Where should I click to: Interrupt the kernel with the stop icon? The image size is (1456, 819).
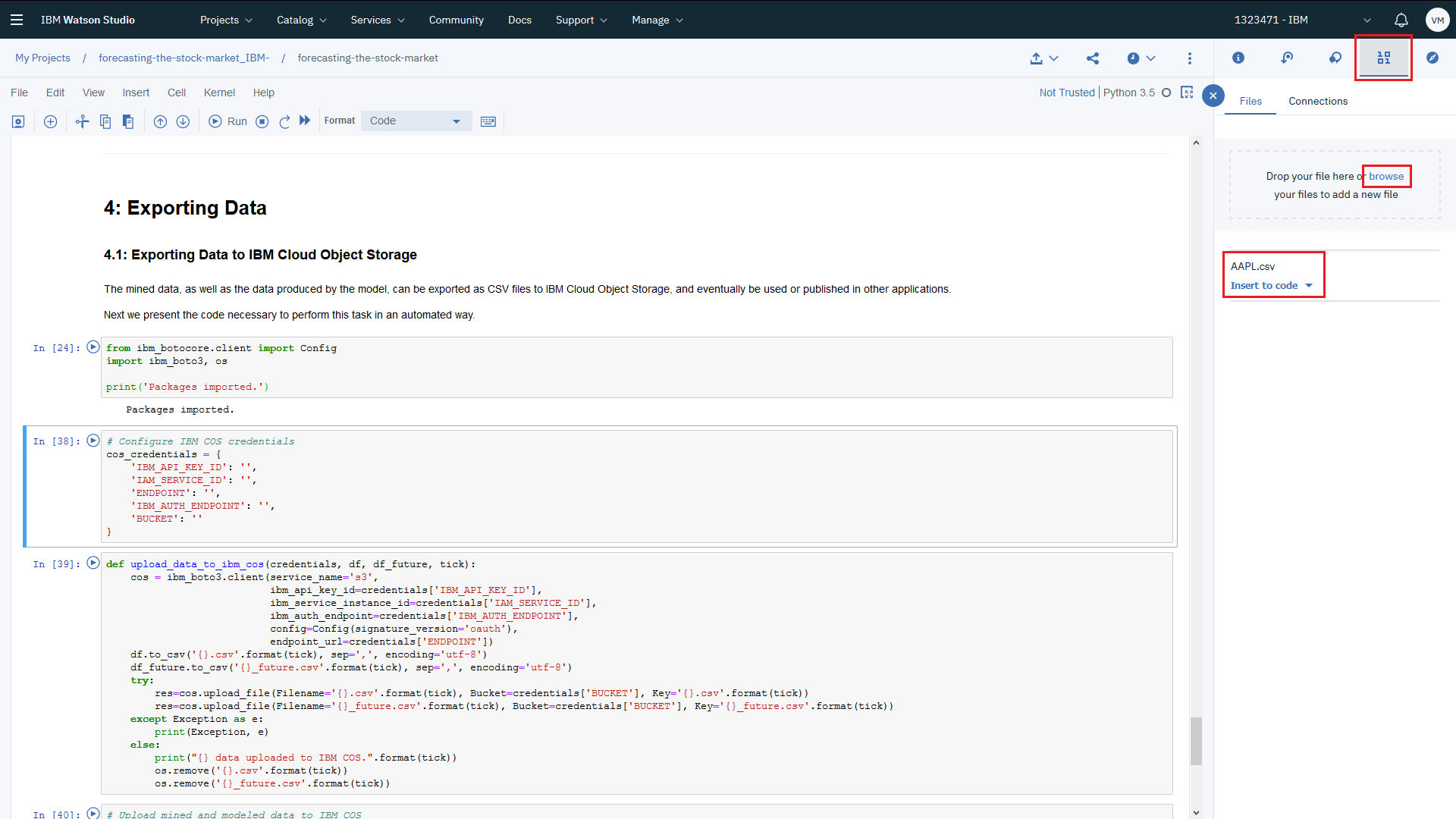pyautogui.click(x=262, y=121)
